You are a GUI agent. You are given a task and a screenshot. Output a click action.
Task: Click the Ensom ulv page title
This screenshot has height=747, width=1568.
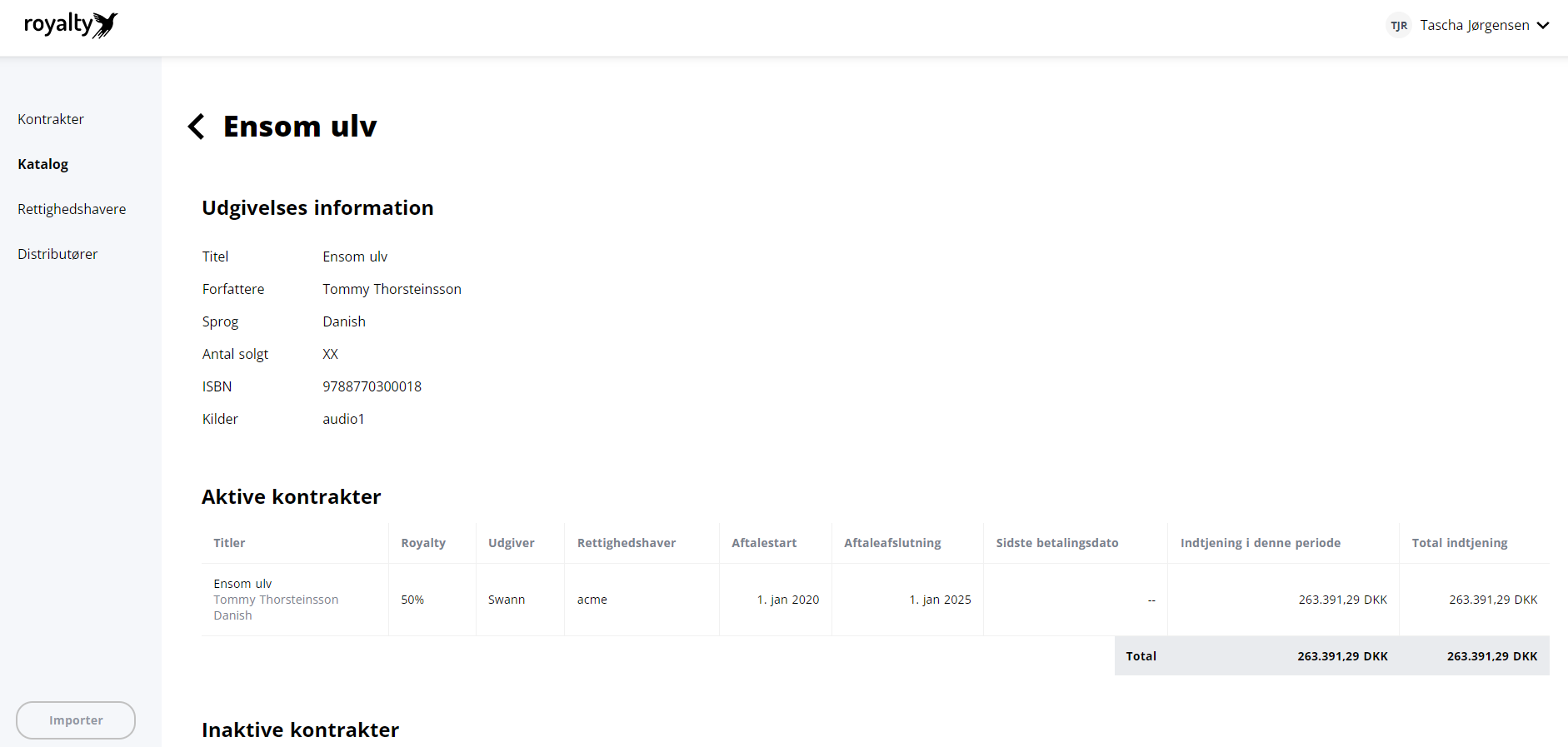(300, 127)
